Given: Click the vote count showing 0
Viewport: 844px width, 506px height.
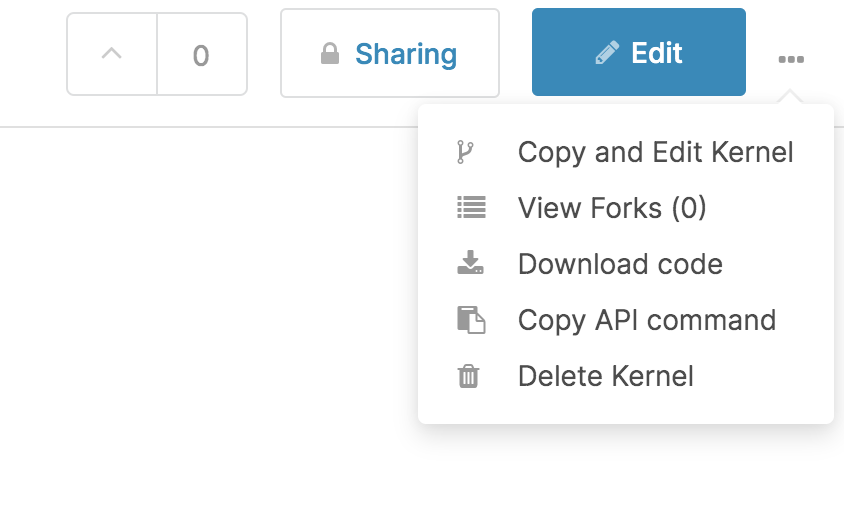Looking at the screenshot, I should pos(201,55).
